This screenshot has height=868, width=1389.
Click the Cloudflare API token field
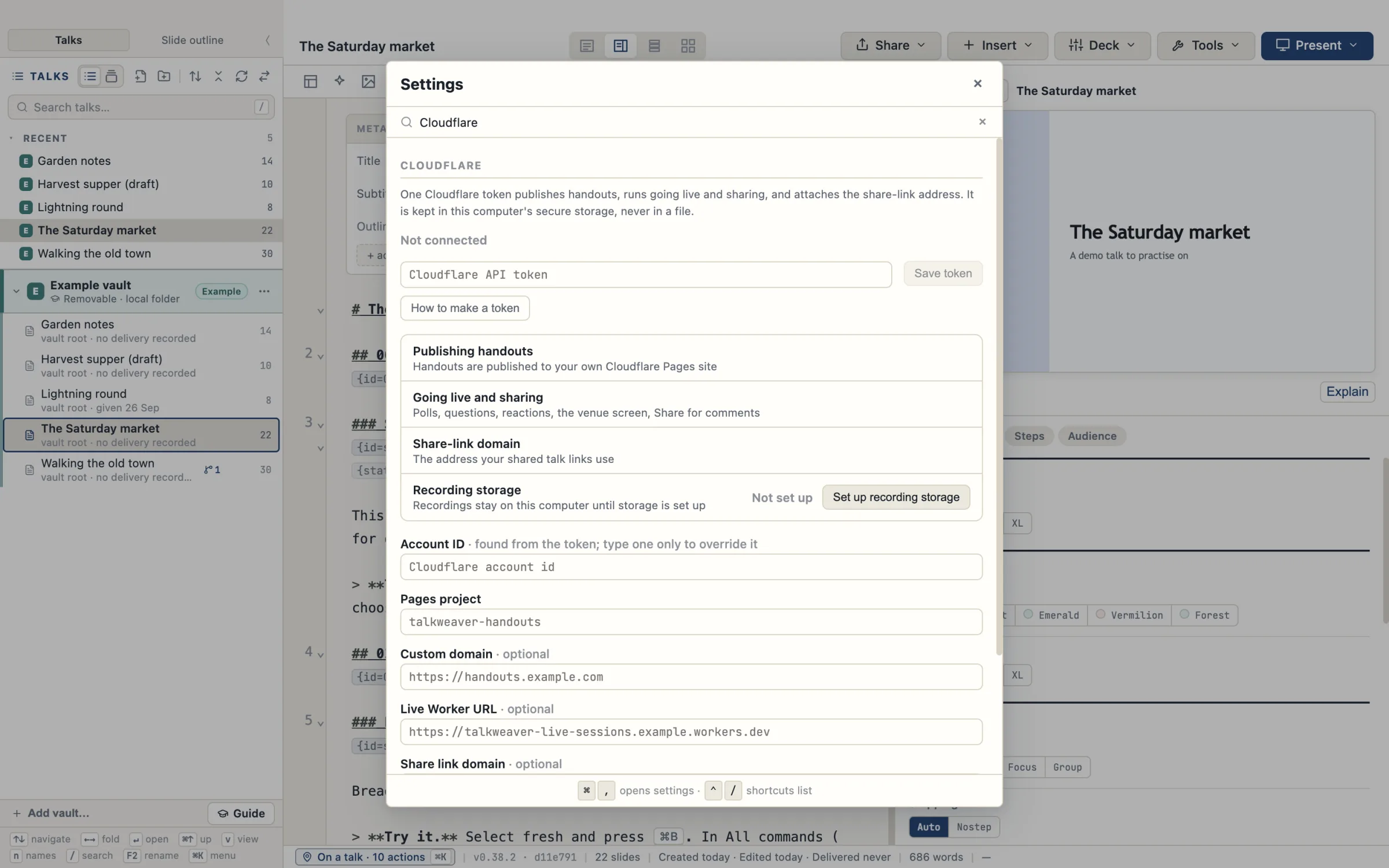coord(646,275)
